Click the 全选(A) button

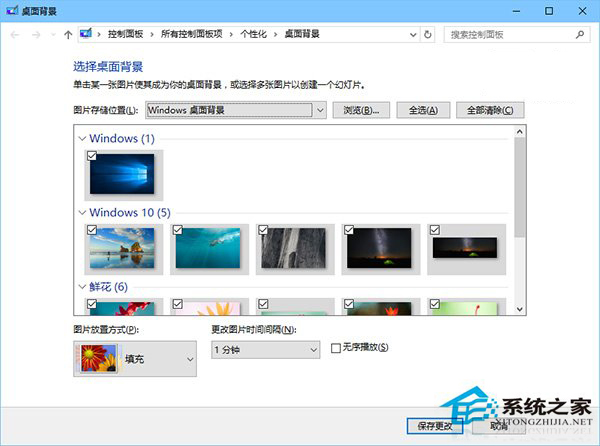click(x=423, y=111)
